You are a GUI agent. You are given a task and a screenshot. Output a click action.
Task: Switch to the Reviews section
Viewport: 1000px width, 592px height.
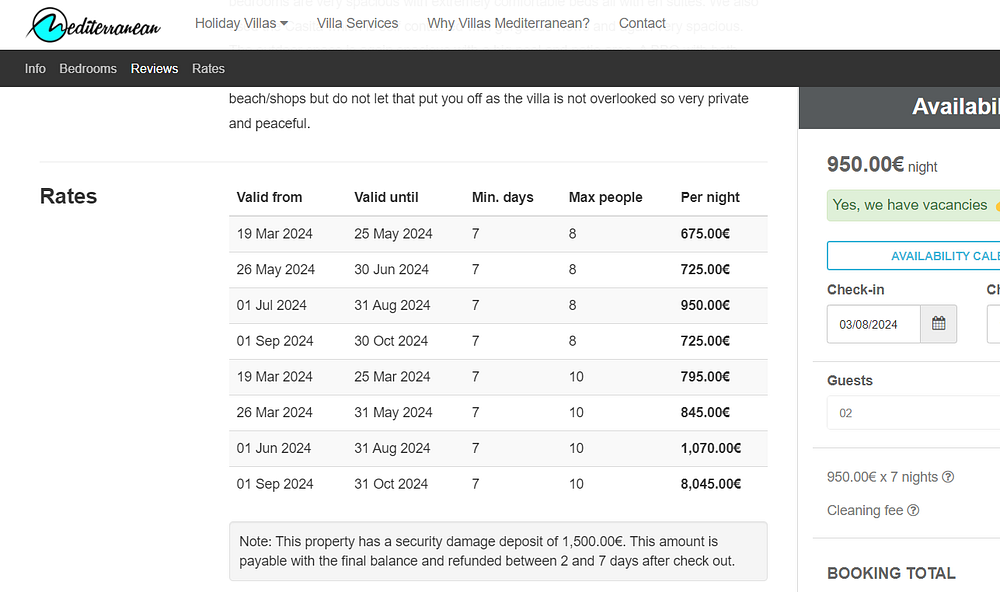click(x=154, y=69)
